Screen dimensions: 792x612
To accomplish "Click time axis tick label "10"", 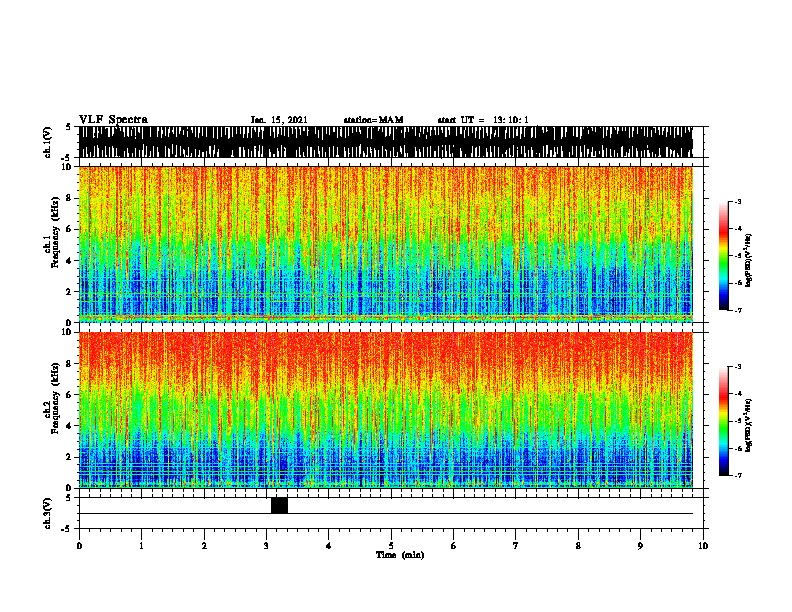I will point(703,546).
